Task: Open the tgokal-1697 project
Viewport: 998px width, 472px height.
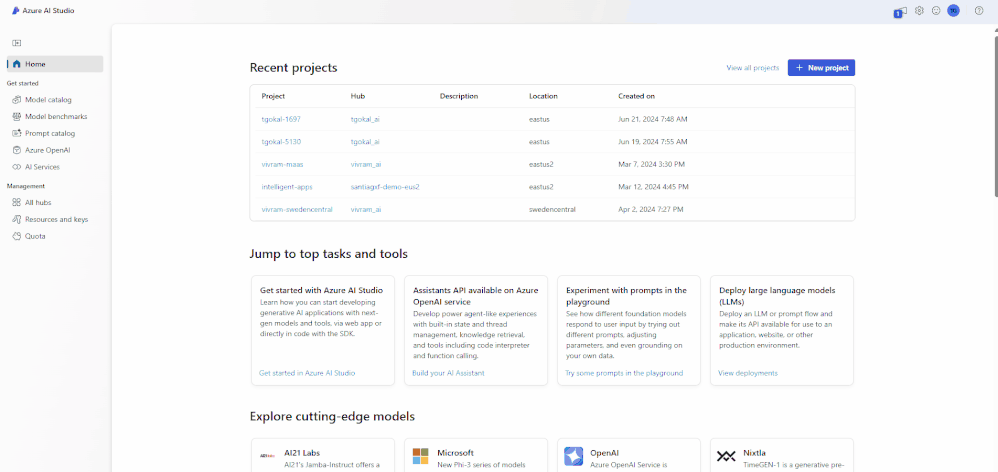Action: [x=281, y=119]
